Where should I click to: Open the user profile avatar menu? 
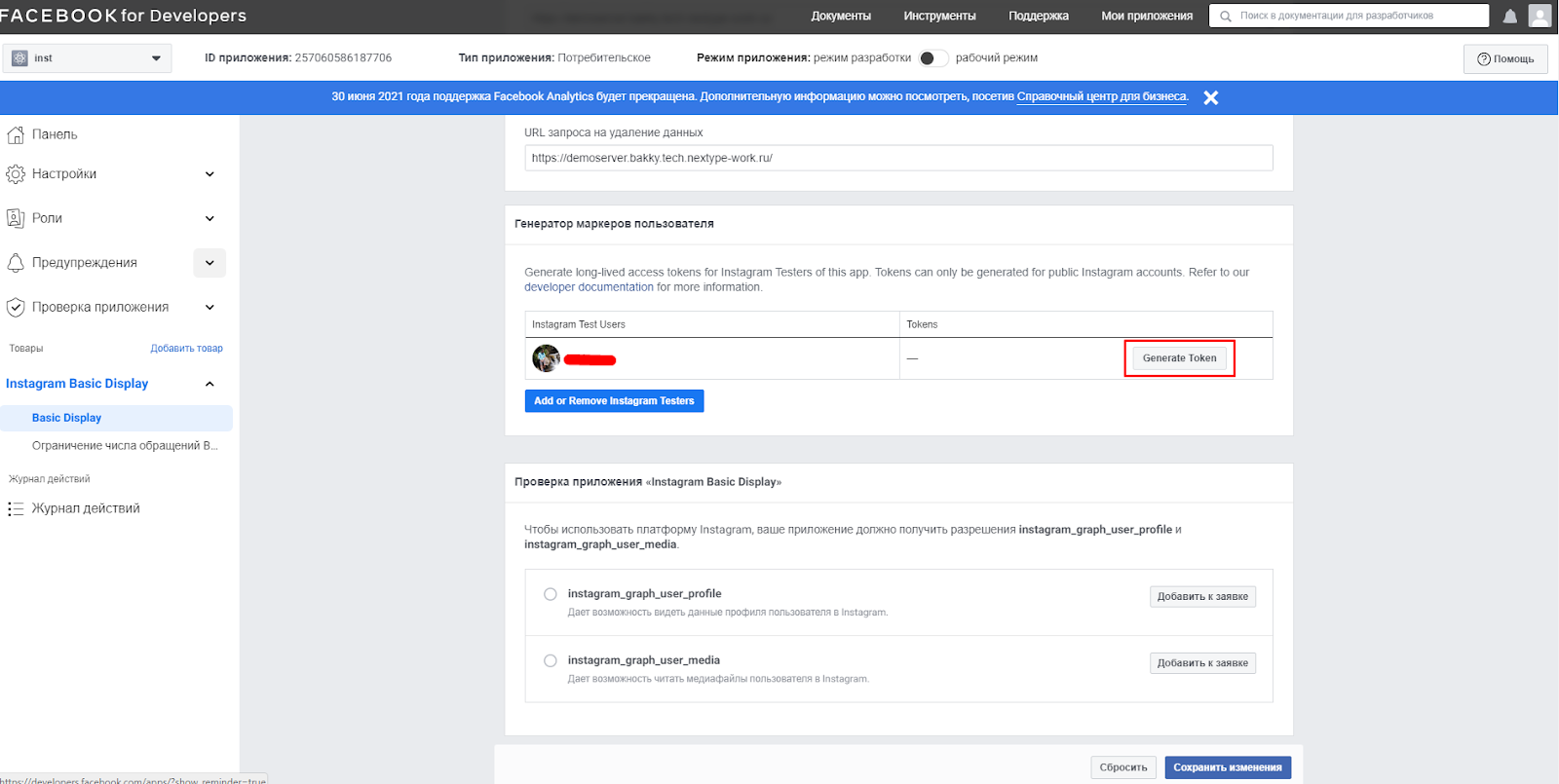[x=1540, y=16]
